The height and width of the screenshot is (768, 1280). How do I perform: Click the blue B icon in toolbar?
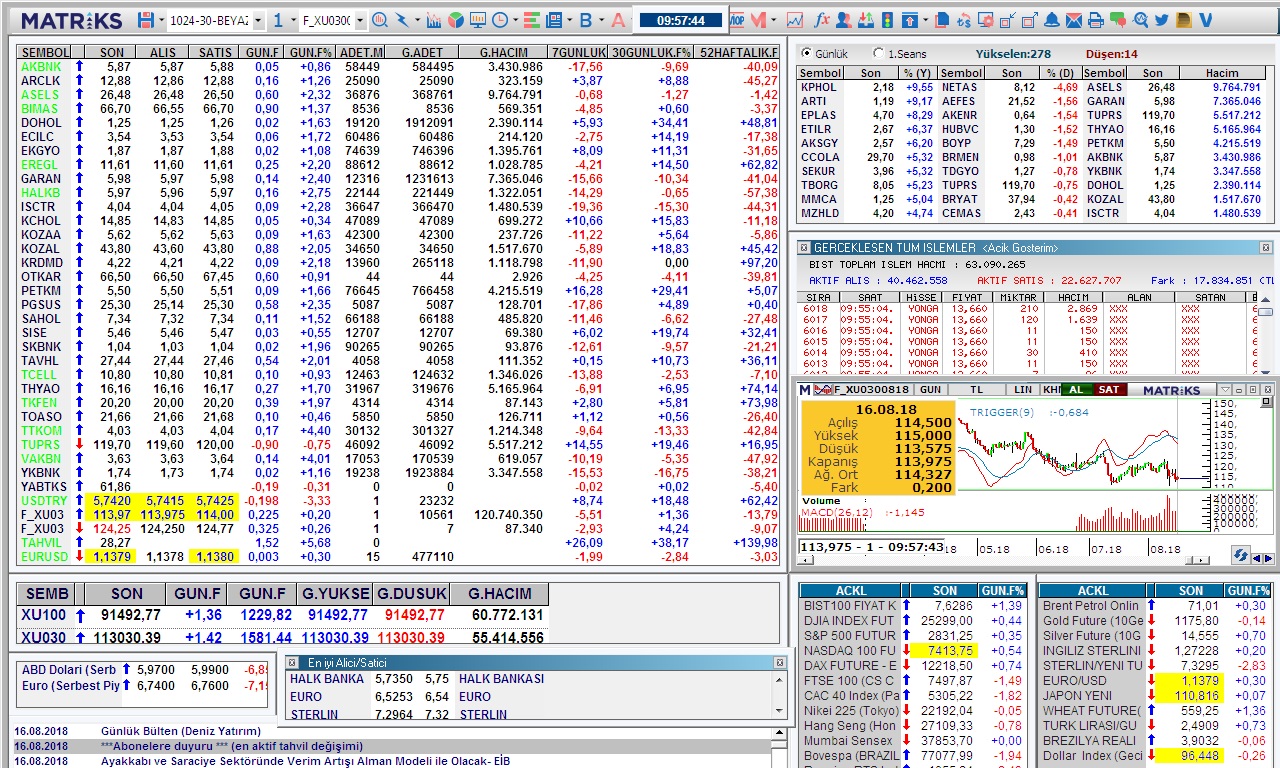(586, 20)
